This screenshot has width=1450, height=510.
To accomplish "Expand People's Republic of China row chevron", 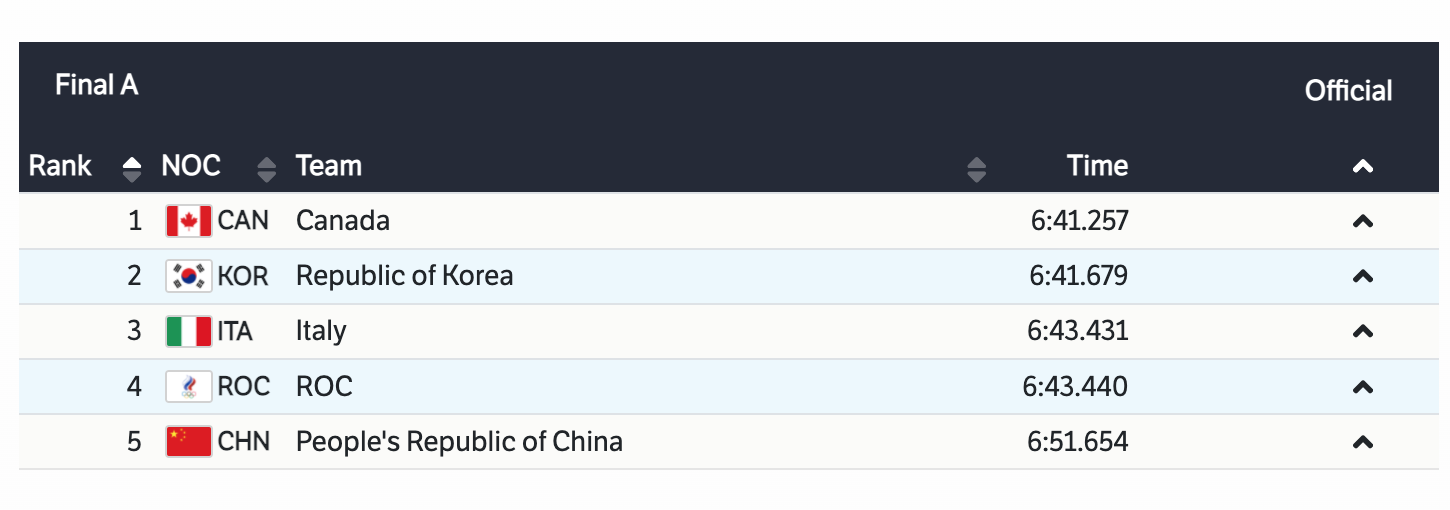I will click(x=1362, y=441).
